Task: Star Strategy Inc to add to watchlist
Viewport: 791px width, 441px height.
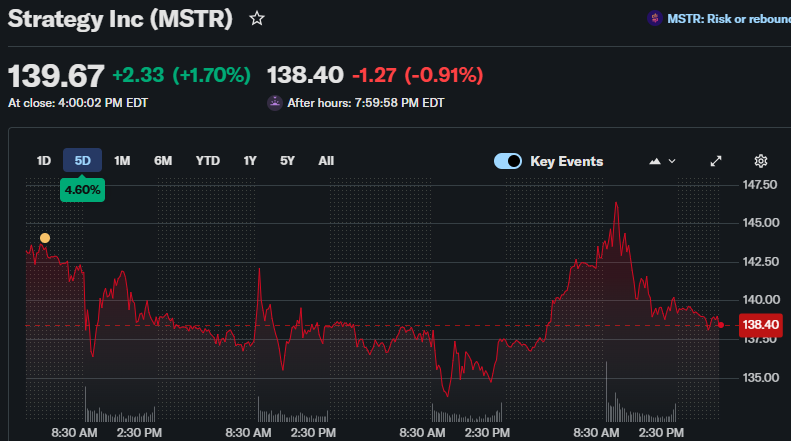Action: click(x=257, y=19)
